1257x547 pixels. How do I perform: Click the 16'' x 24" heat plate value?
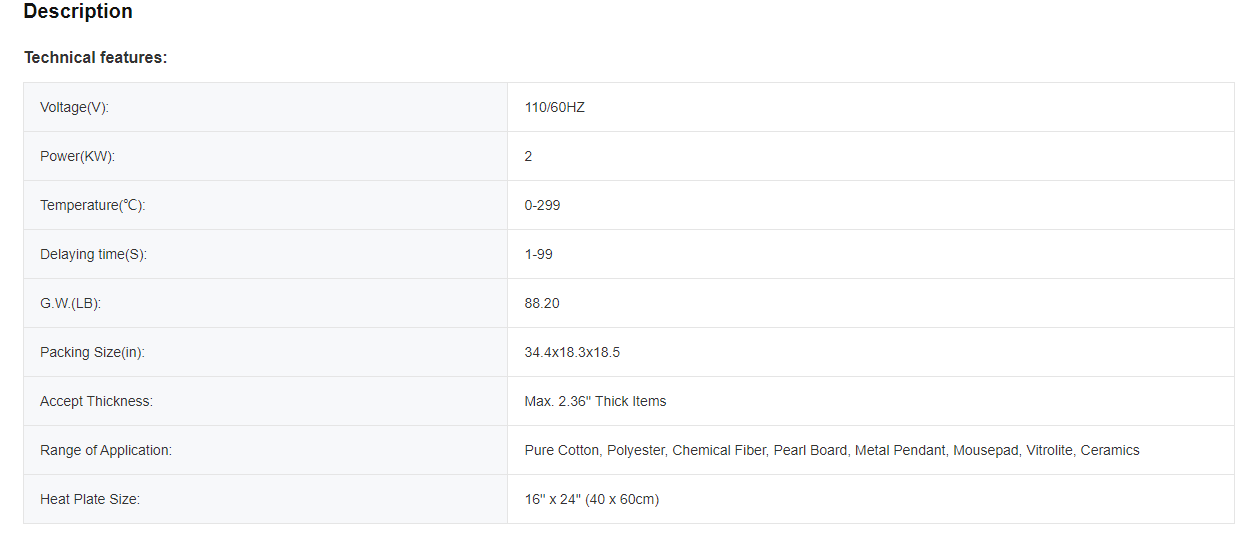pyautogui.click(x=591, y=499)
